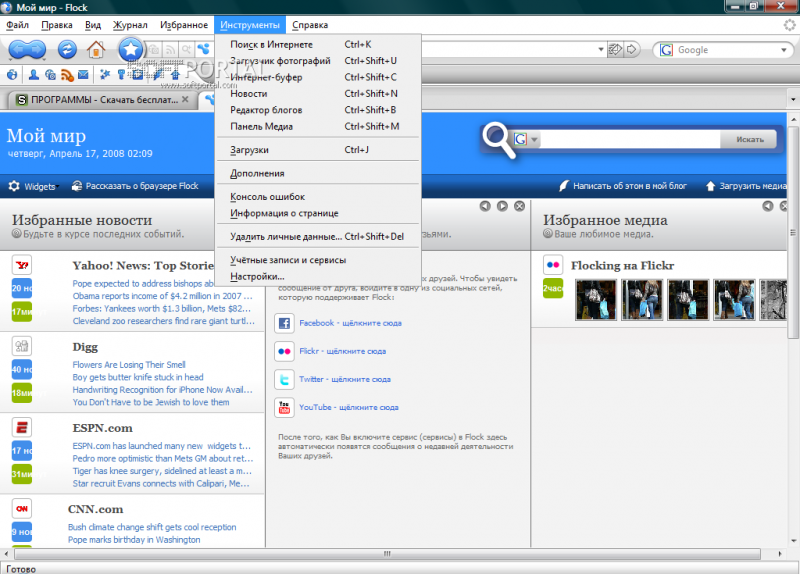
Task: Open My World globe icon in toolbar
Action: pos(12,76)
